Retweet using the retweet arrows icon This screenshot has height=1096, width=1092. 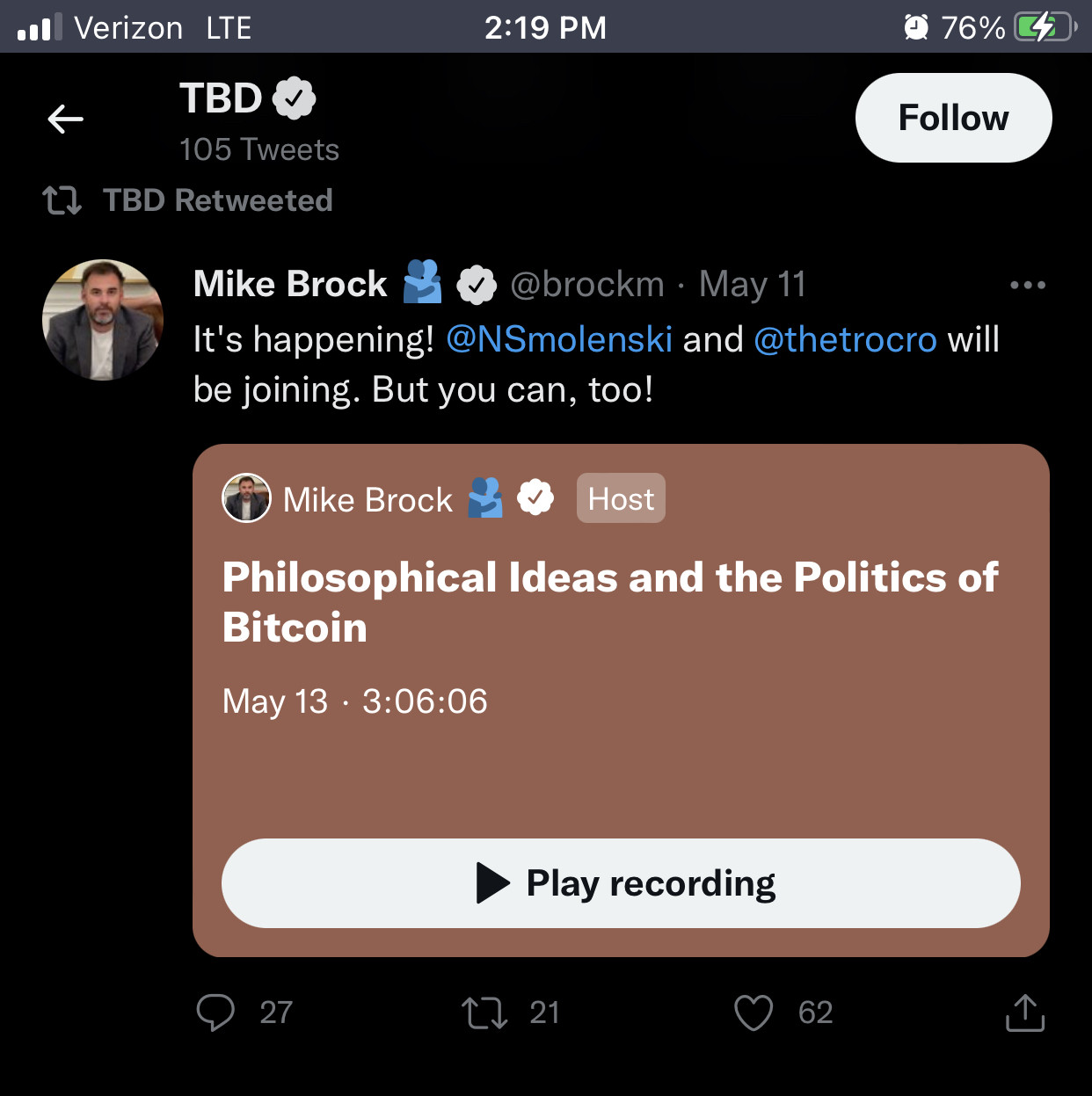(x=484, y=1013)
